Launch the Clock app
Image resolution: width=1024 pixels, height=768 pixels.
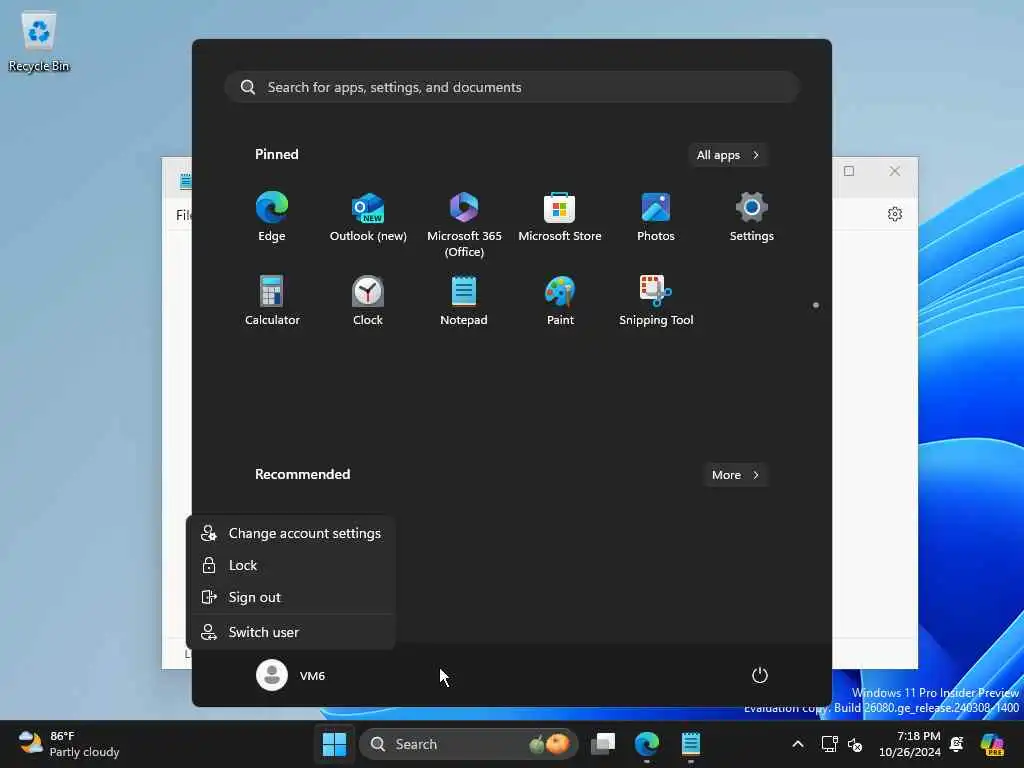coord(368,300)
